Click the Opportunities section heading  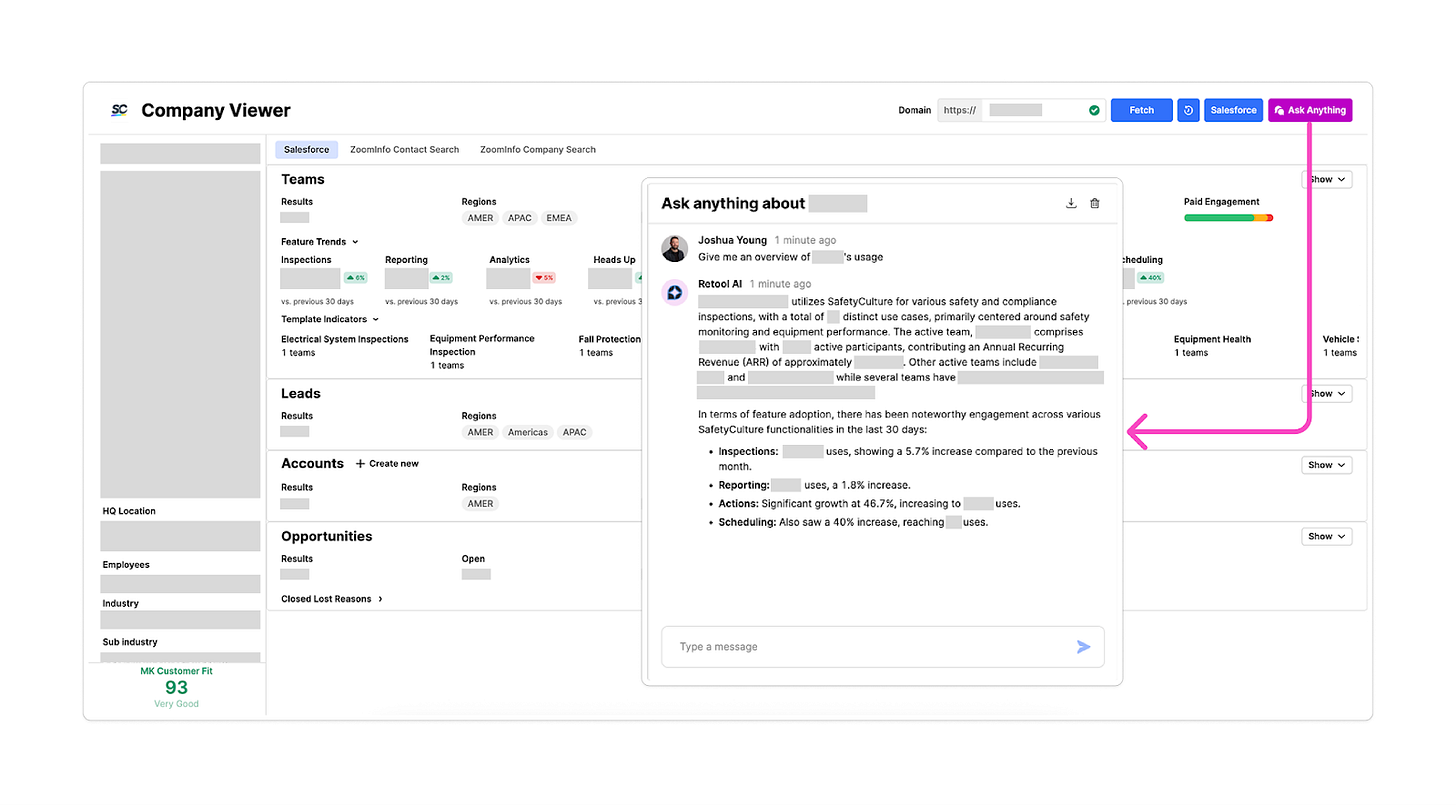(327, 537)
